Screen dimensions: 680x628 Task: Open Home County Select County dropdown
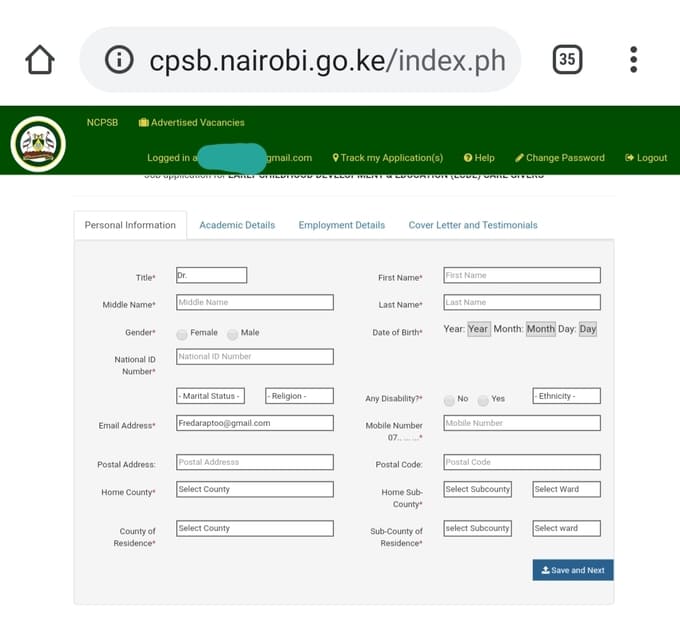tap(255, 489)
